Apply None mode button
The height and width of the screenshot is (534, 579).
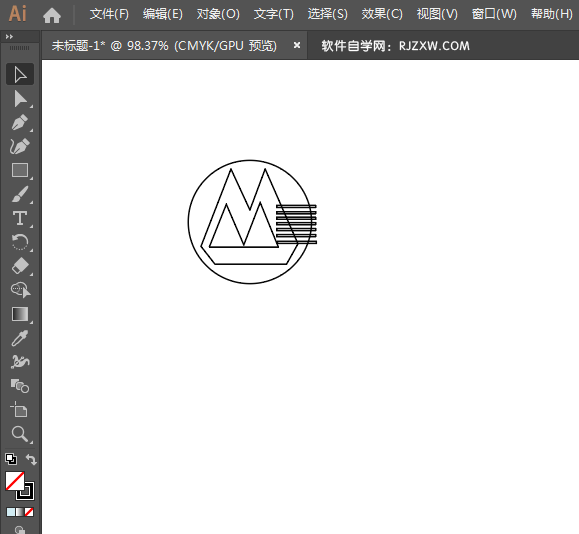coord(30,512)
